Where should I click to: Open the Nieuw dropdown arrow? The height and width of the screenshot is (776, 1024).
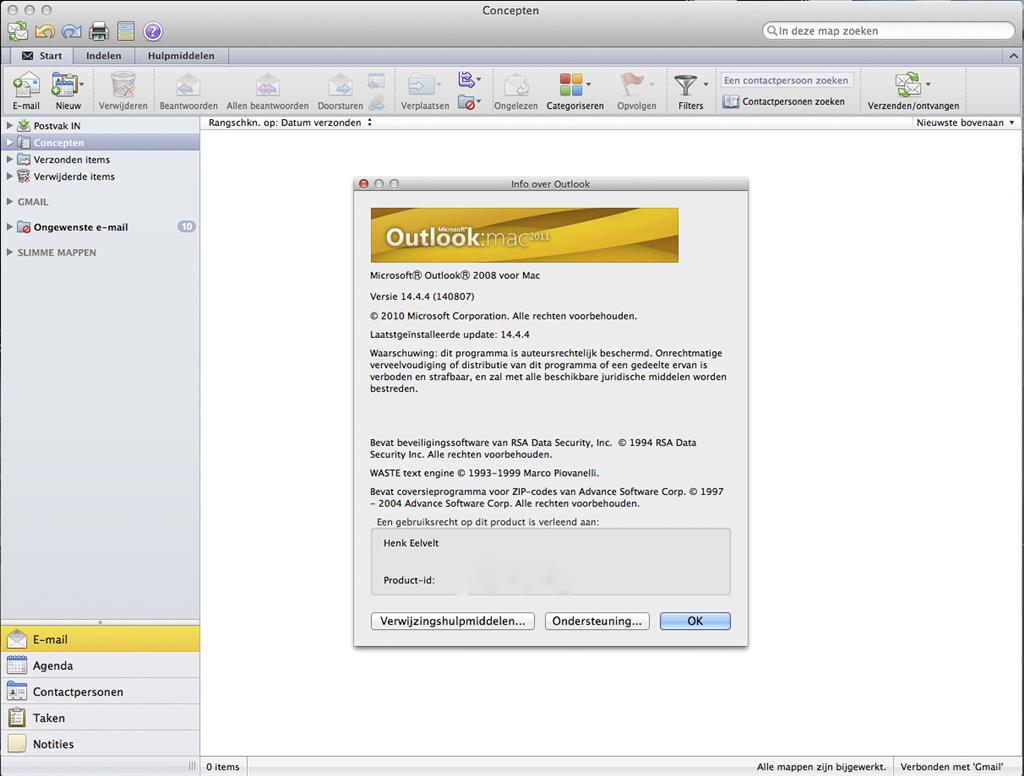(82, 84)
